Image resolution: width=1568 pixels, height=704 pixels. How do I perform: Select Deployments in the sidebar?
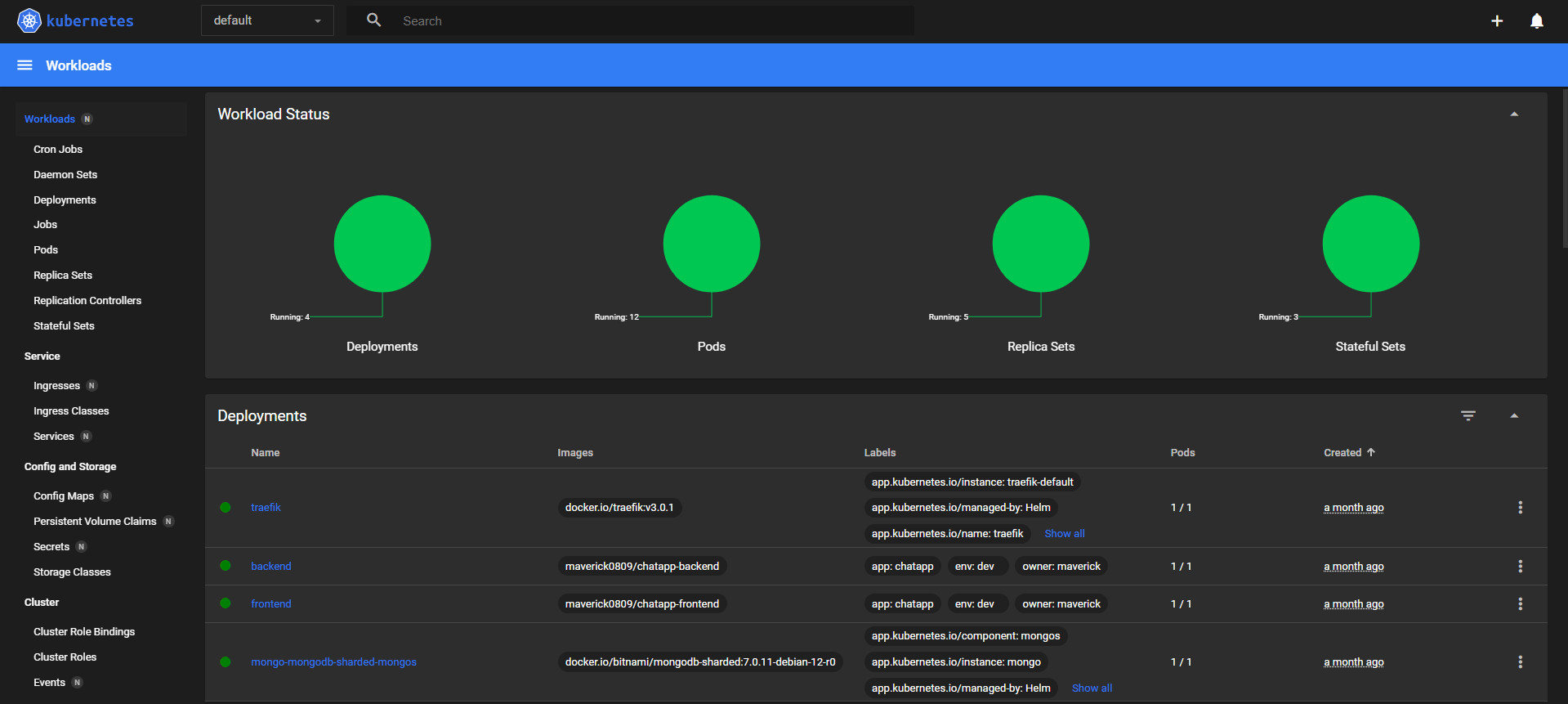point(65,200)
